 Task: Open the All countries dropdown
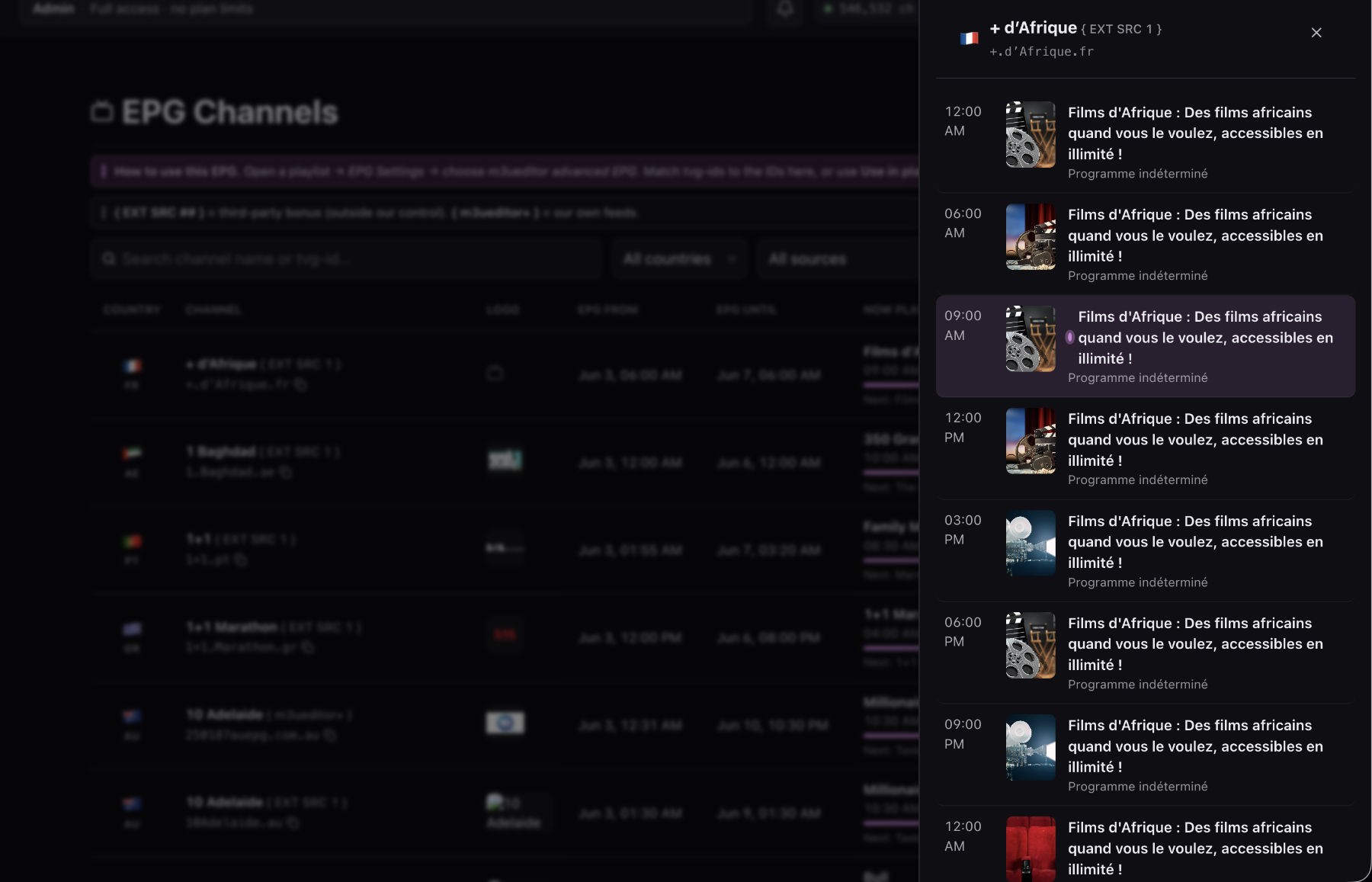pyautogui.click(x=679, y=259)
